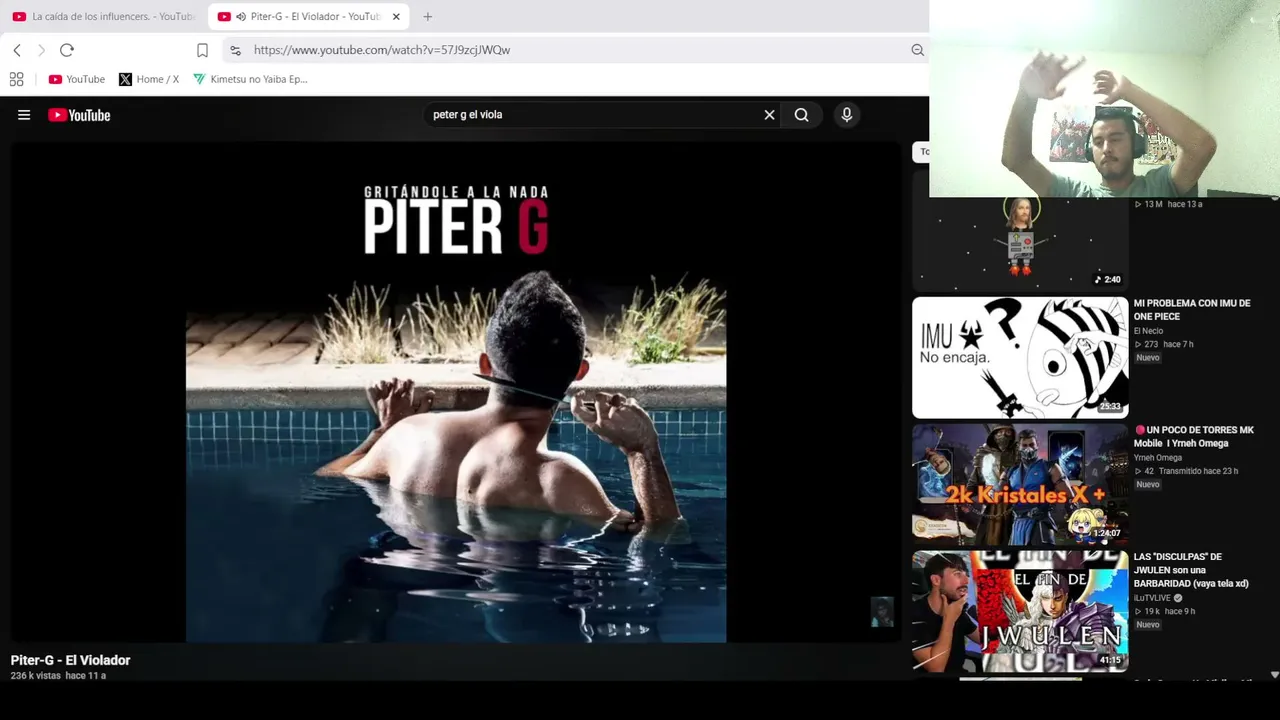Open the title LAS DISCULPAS DE JWULEN
This screenshot has width=1280, height=720.
[x=1191, y=570]
